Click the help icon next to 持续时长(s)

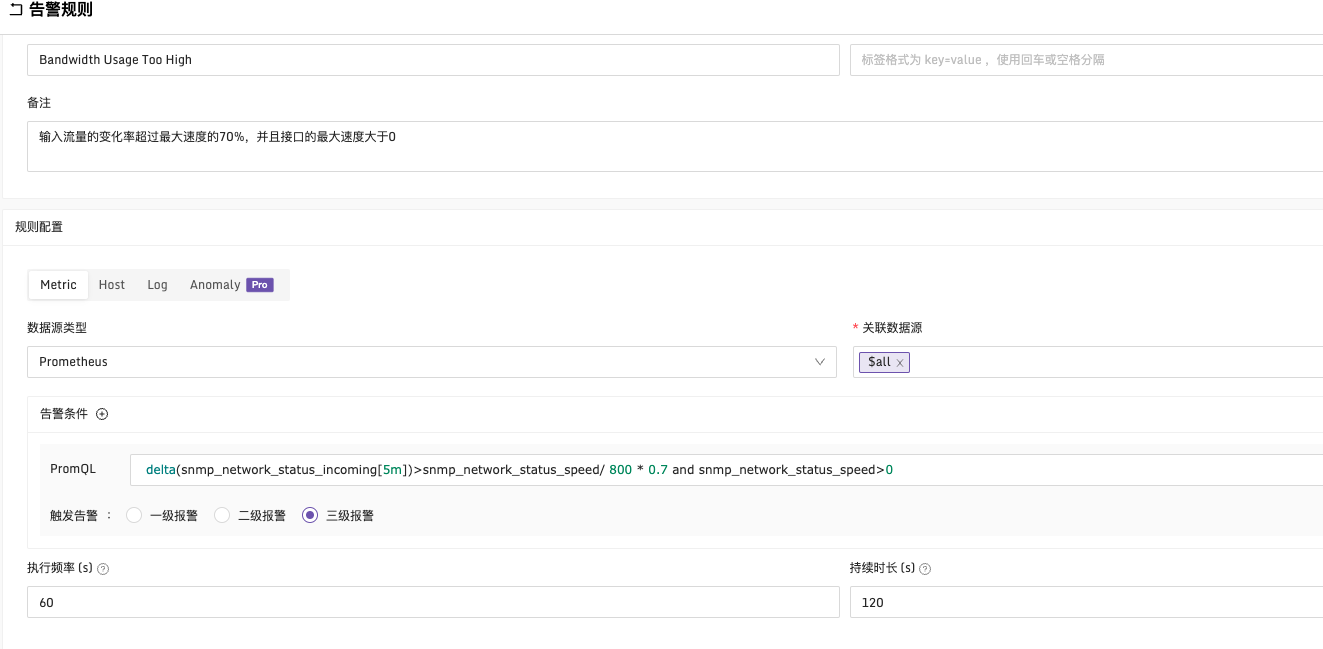pyautogui.click(x=925, y=568)
